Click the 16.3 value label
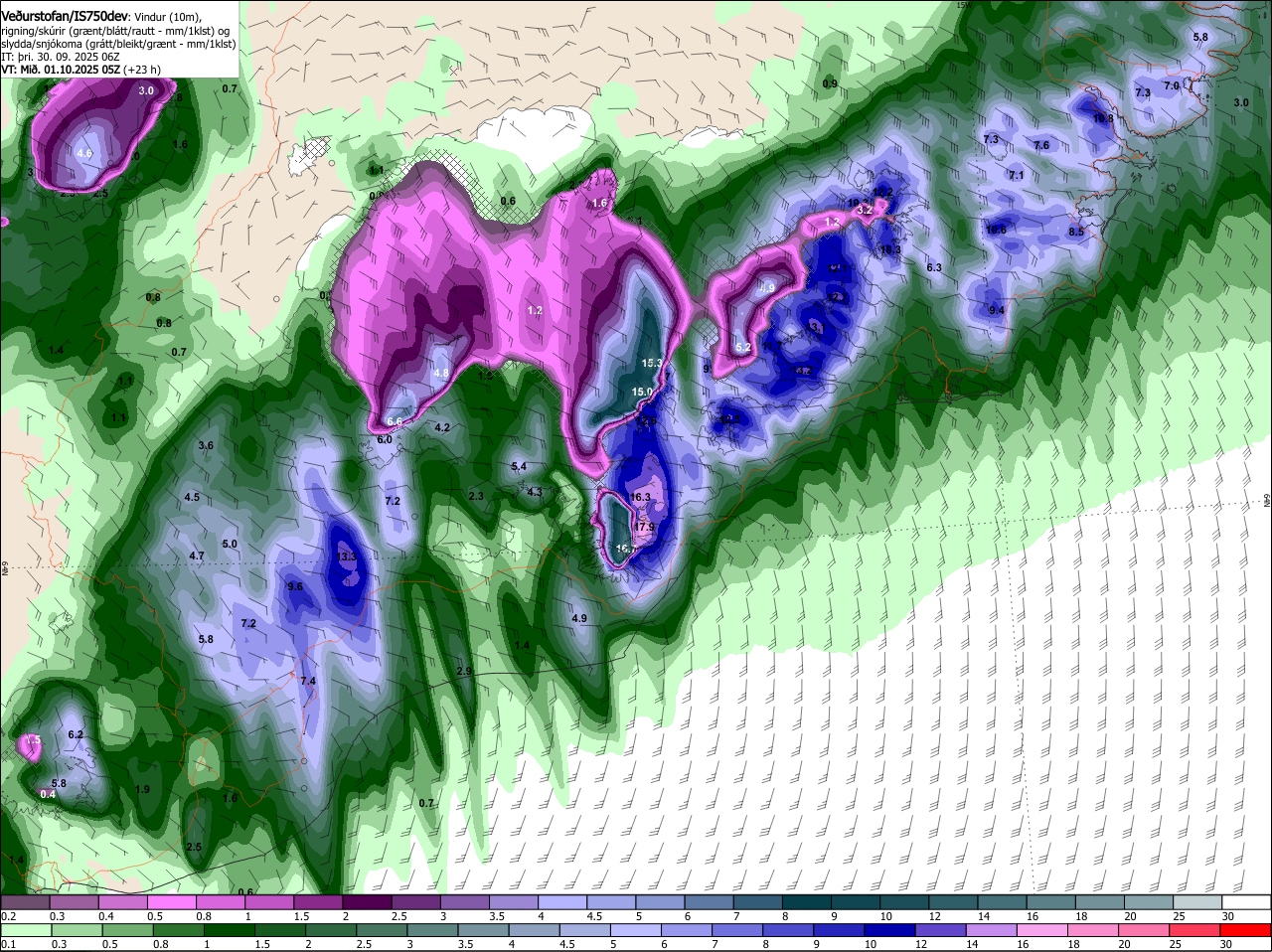Viewport: 1272px width, 952px height. (x=640, y=497)
